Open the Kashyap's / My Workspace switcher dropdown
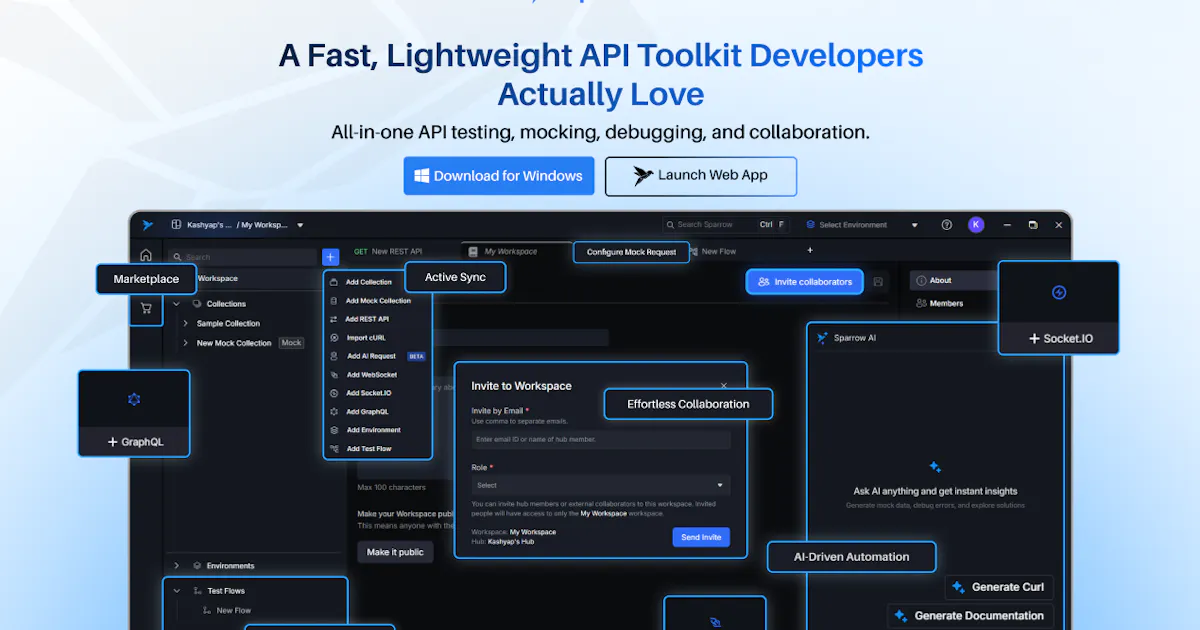 [x=237, y=225]
